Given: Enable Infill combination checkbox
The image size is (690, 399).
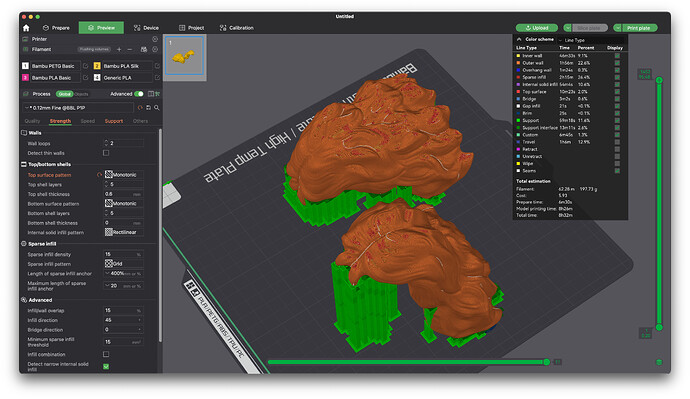Looking at the screenshot, I should tap(106, 354).
